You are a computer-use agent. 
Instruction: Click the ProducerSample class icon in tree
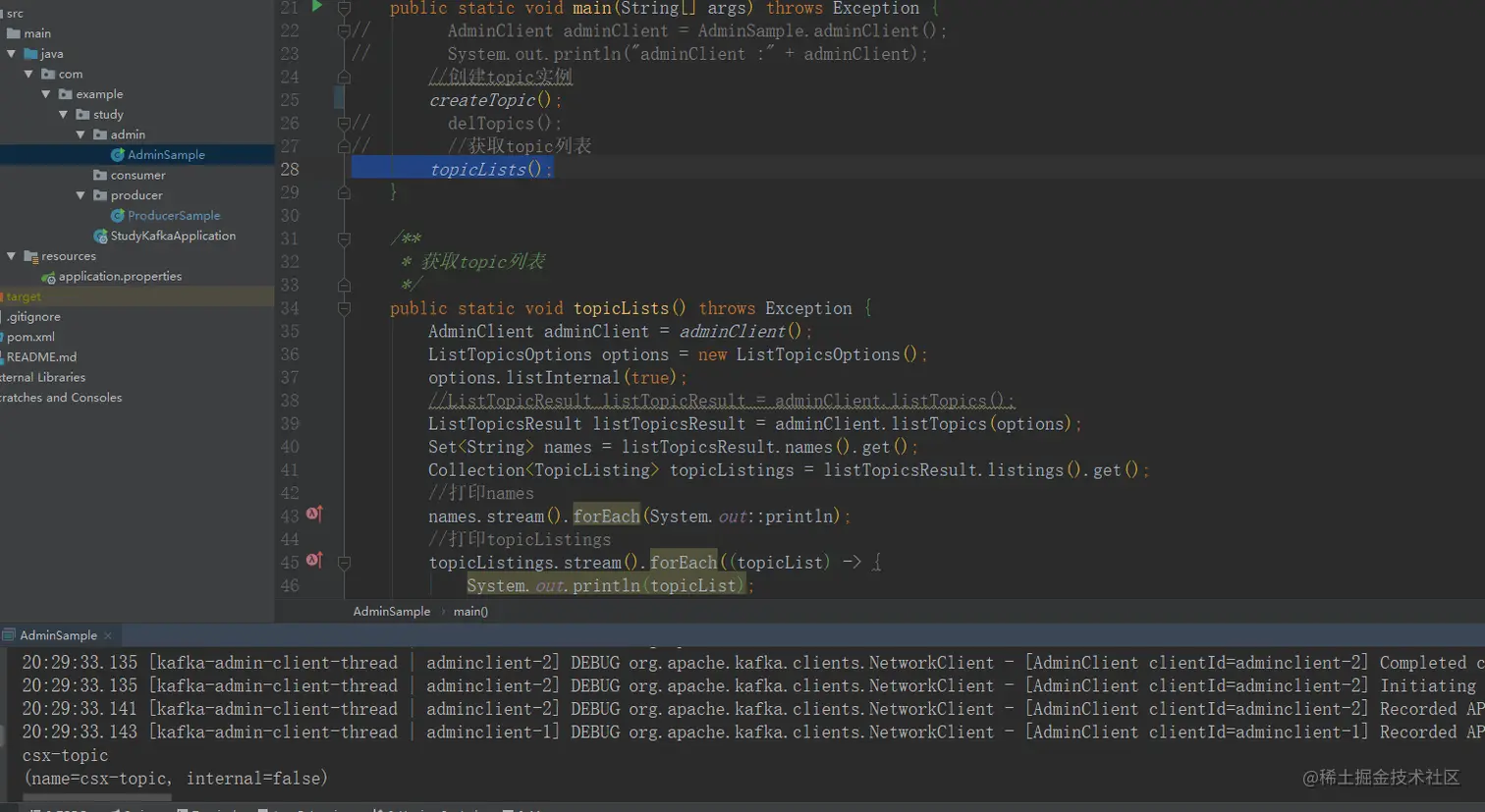pos(117,216)
